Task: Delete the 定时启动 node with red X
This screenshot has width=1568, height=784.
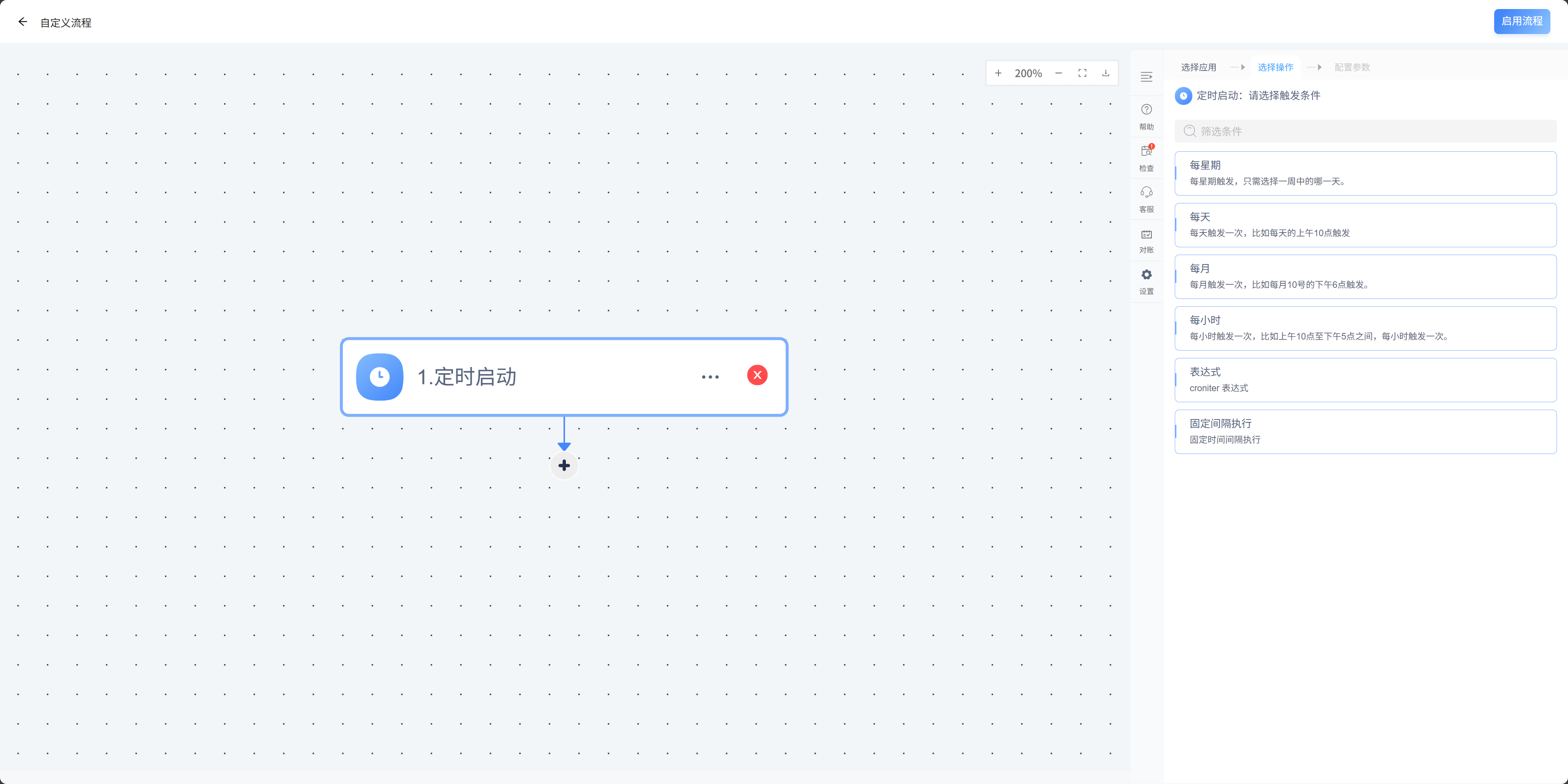Action: (x=757, y=375)
